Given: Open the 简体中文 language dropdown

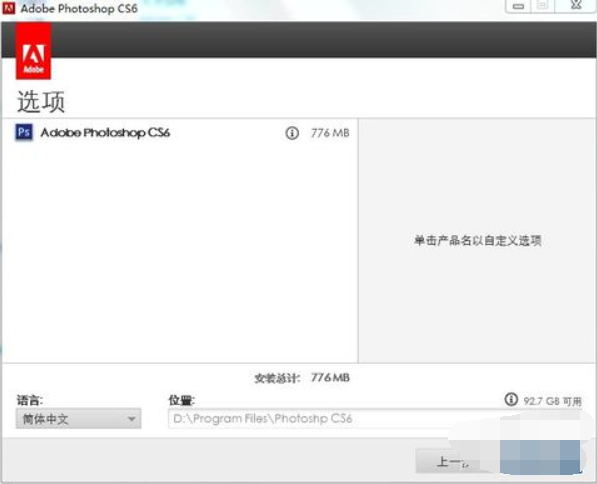Looking at the screenshot, I should 78,419.
